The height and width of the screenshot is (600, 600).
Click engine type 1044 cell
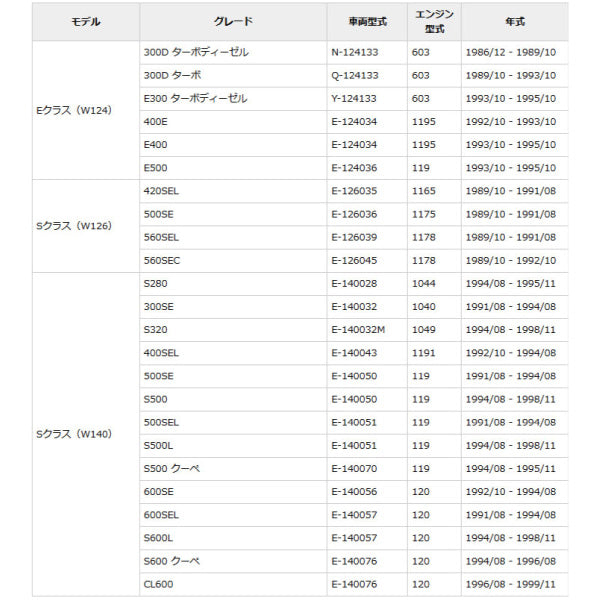click(423, 283)
